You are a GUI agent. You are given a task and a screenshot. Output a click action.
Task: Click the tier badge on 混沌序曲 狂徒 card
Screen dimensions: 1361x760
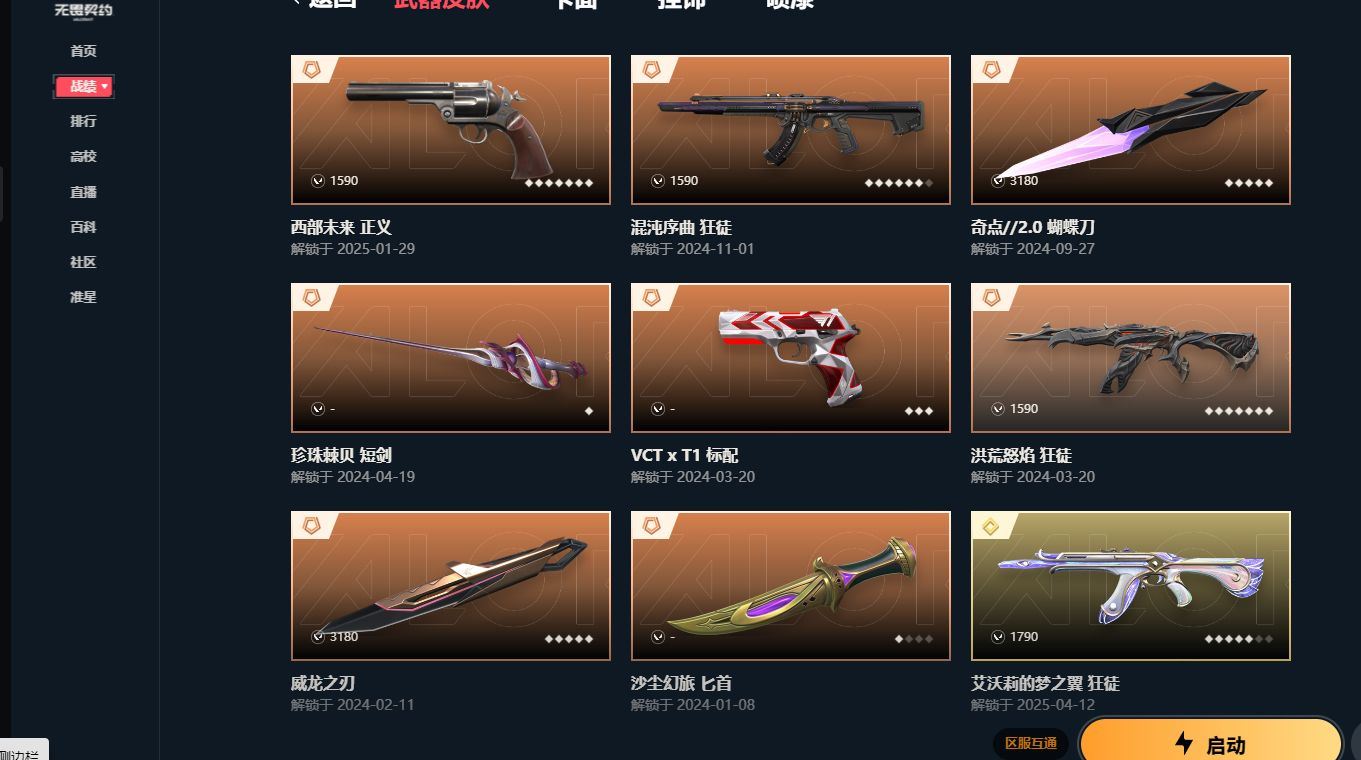pos(651,70)
